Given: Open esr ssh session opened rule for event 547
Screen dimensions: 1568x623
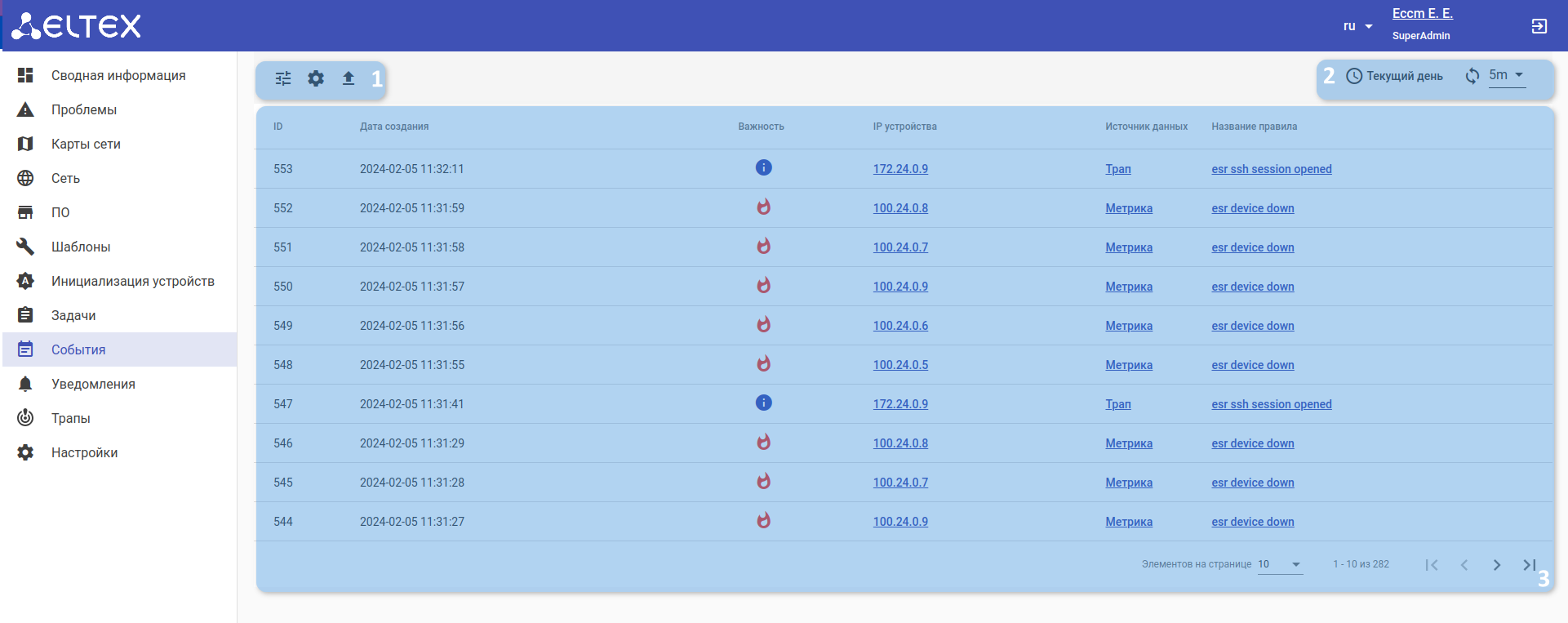Looking at the screenshot, I should click(x=1271, y=404).
